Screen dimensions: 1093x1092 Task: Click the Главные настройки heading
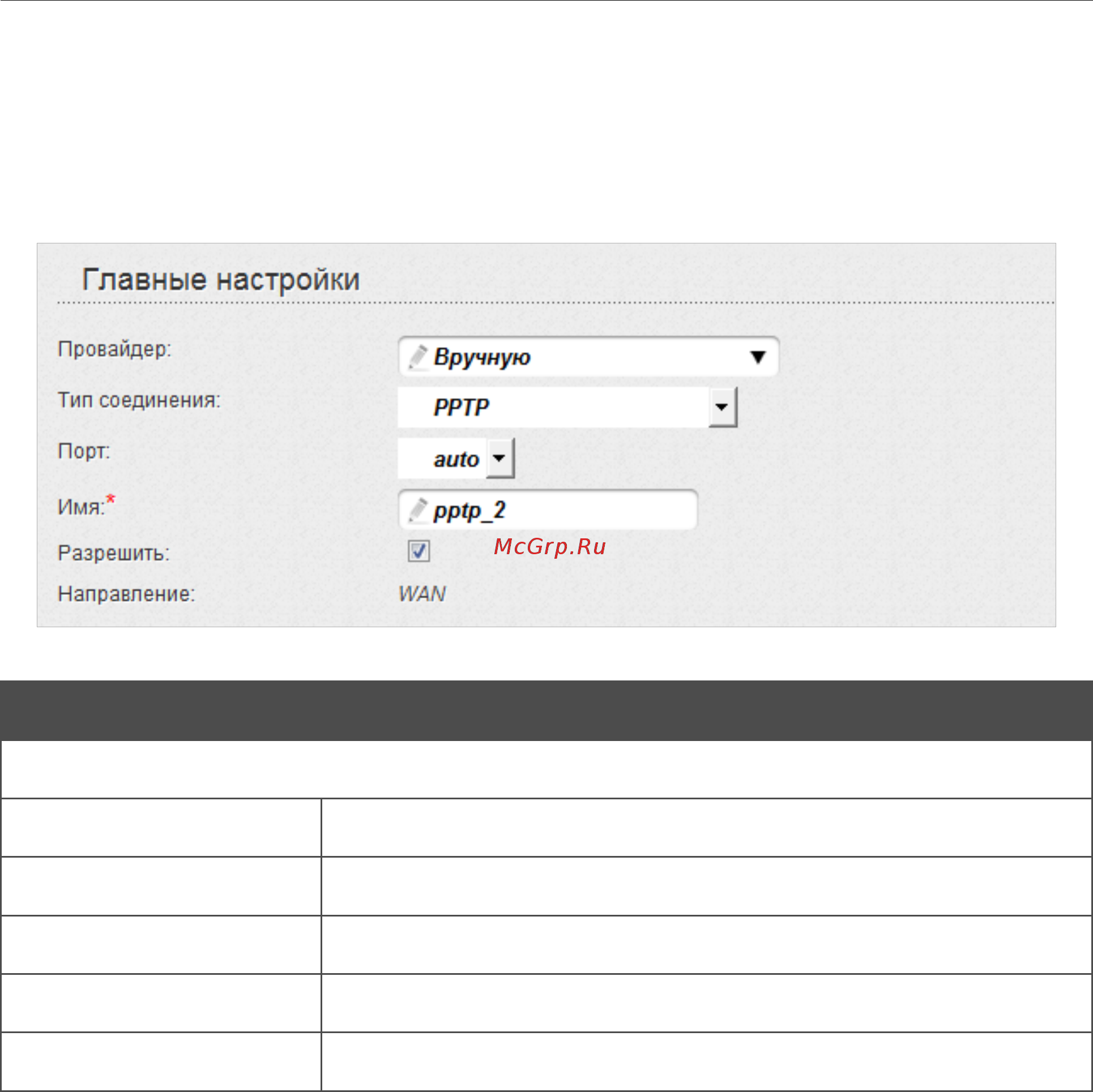[x=221, y=280]
